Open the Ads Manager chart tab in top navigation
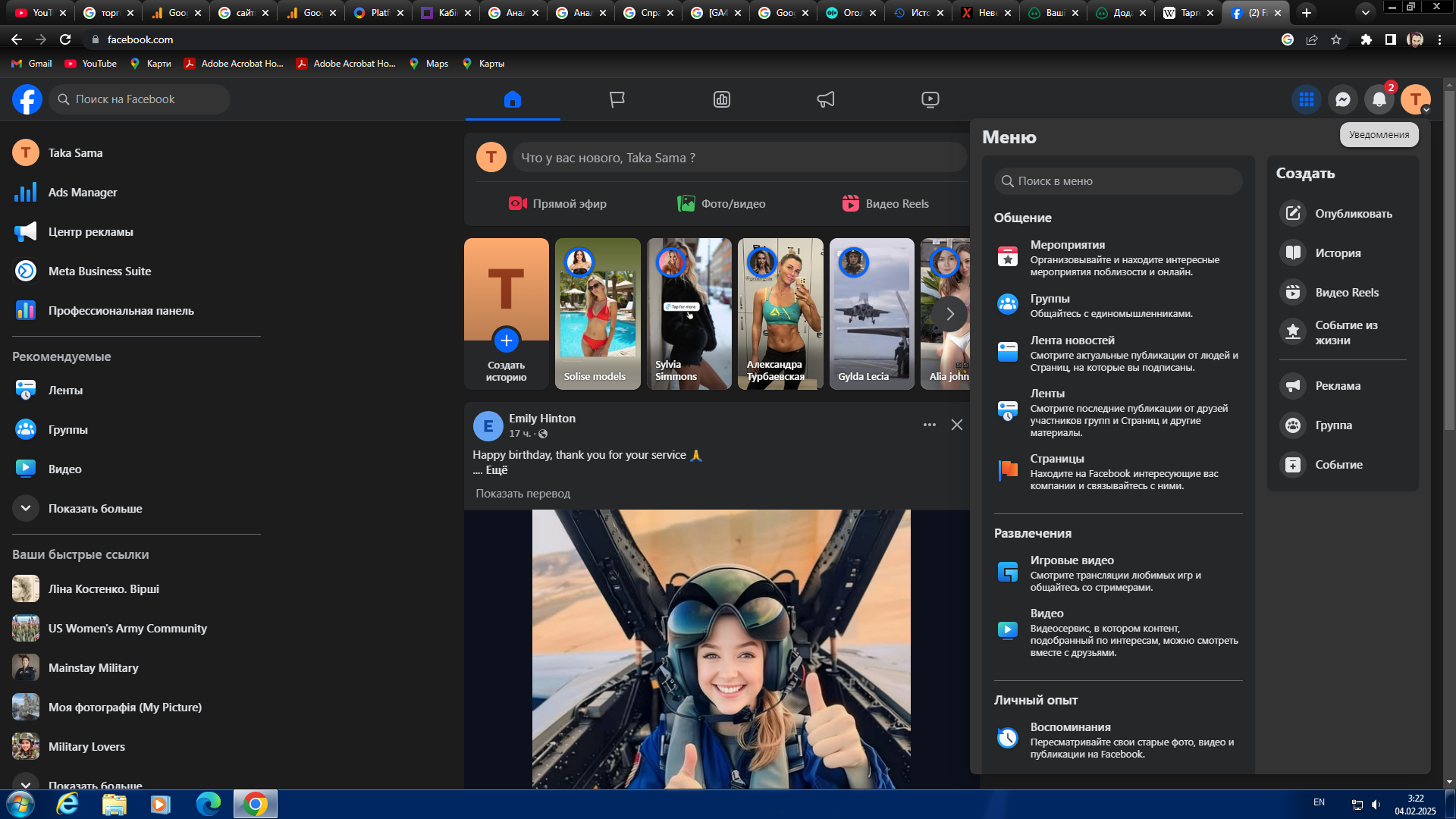The width and height of the screenshot is (1456, 819). [x=722, y=99]
